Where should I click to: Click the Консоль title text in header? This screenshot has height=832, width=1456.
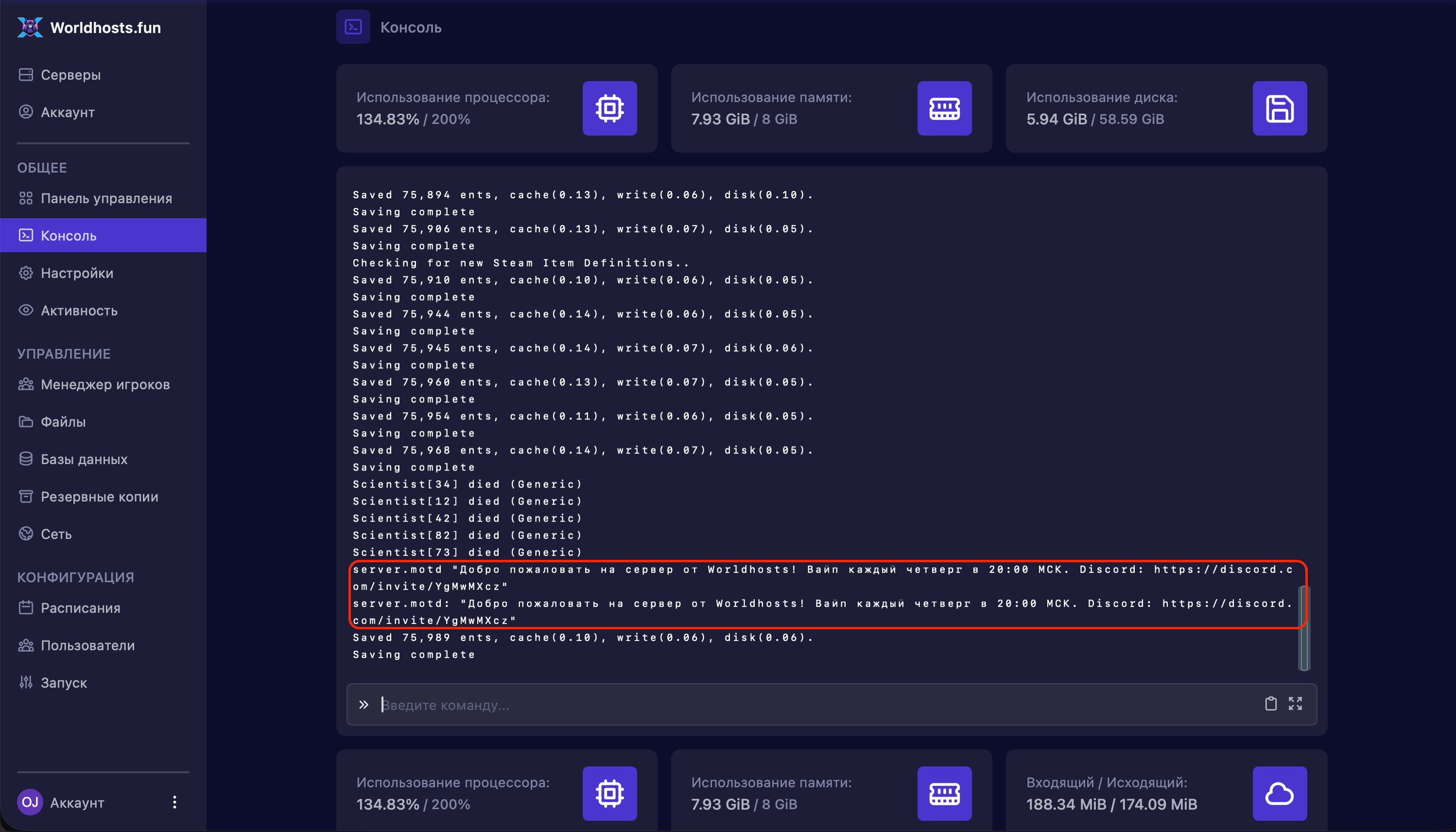coord(411,27)
